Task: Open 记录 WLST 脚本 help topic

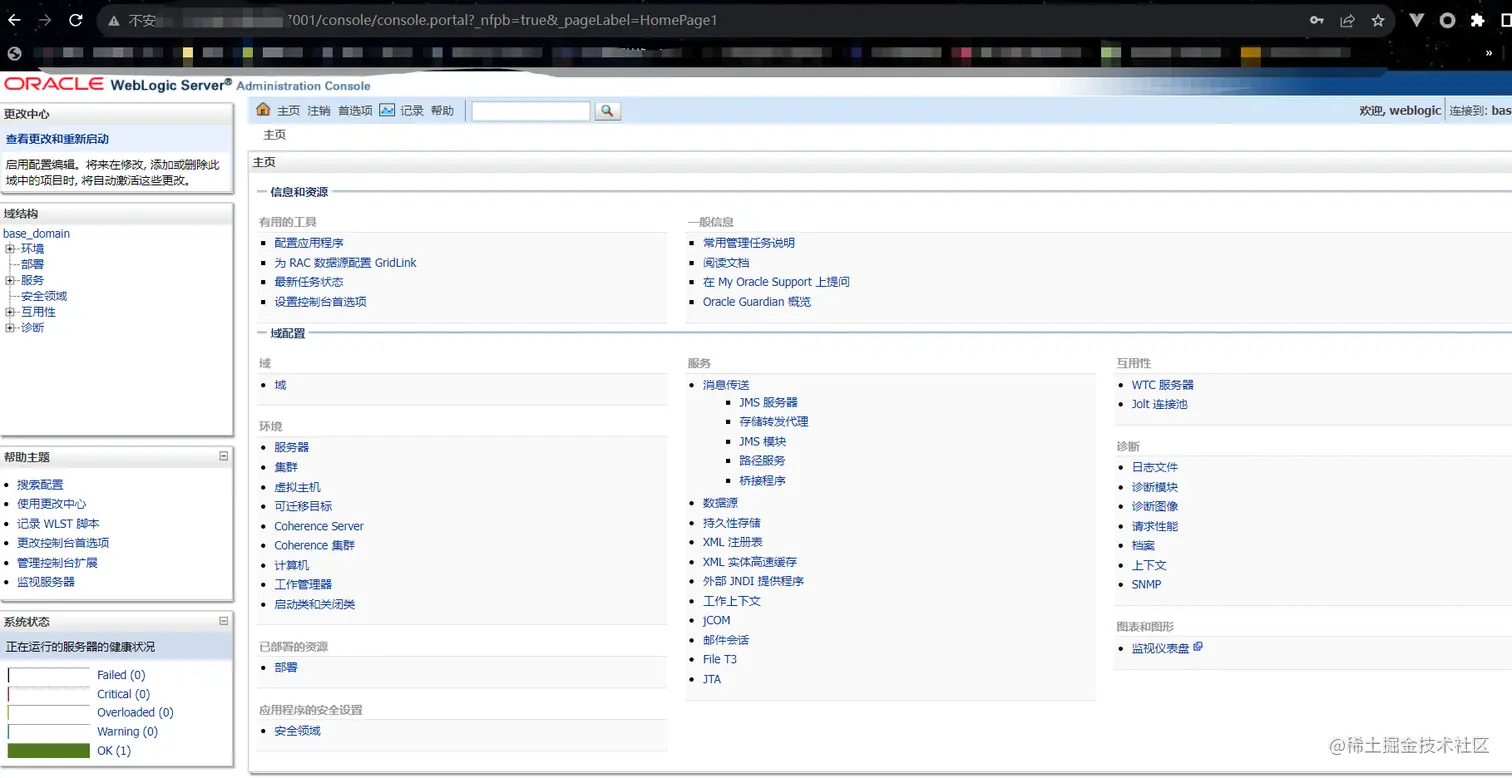Action: (58, 524)
